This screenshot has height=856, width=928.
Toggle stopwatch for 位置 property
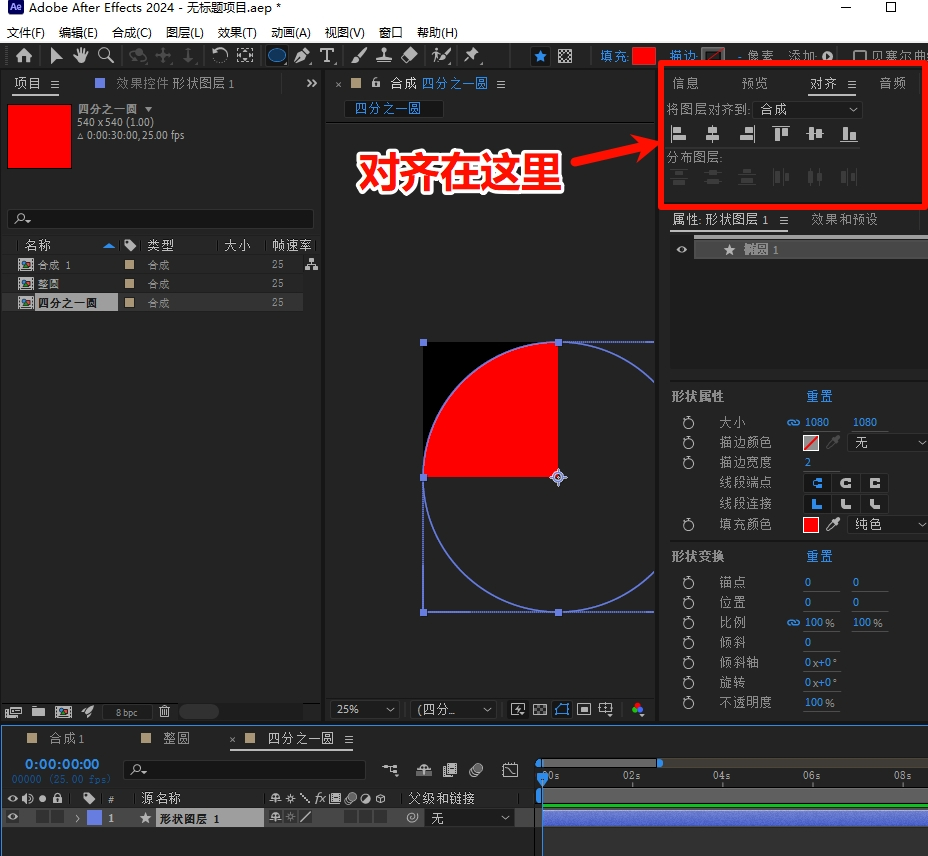point(688,602)
